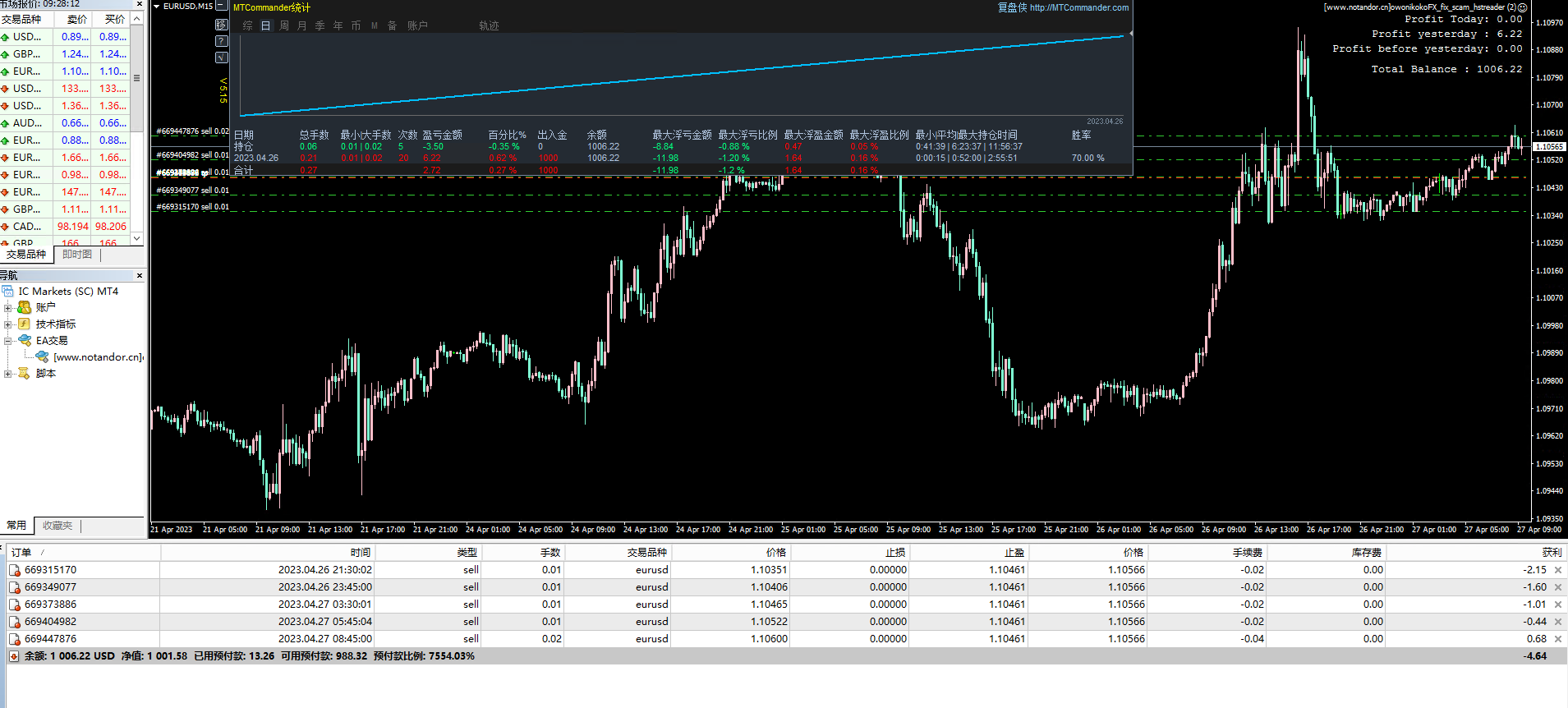Close order 669315170 with its × icon
Image resolution: width=1568 pixels, height=708 pixels.
click(x=1558, y=570)
